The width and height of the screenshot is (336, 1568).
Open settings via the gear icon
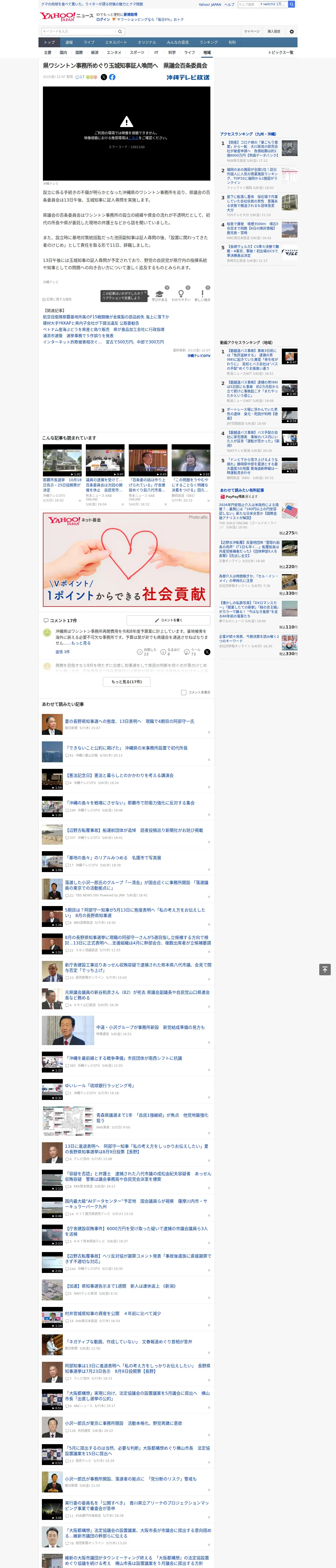click(x=292, y=31)
